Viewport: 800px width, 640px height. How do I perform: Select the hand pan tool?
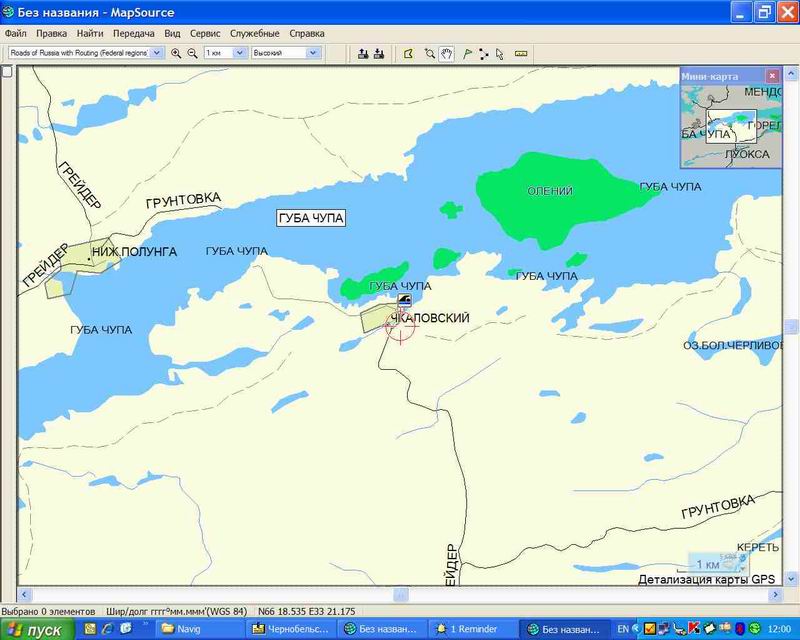[x=446, y=53]
